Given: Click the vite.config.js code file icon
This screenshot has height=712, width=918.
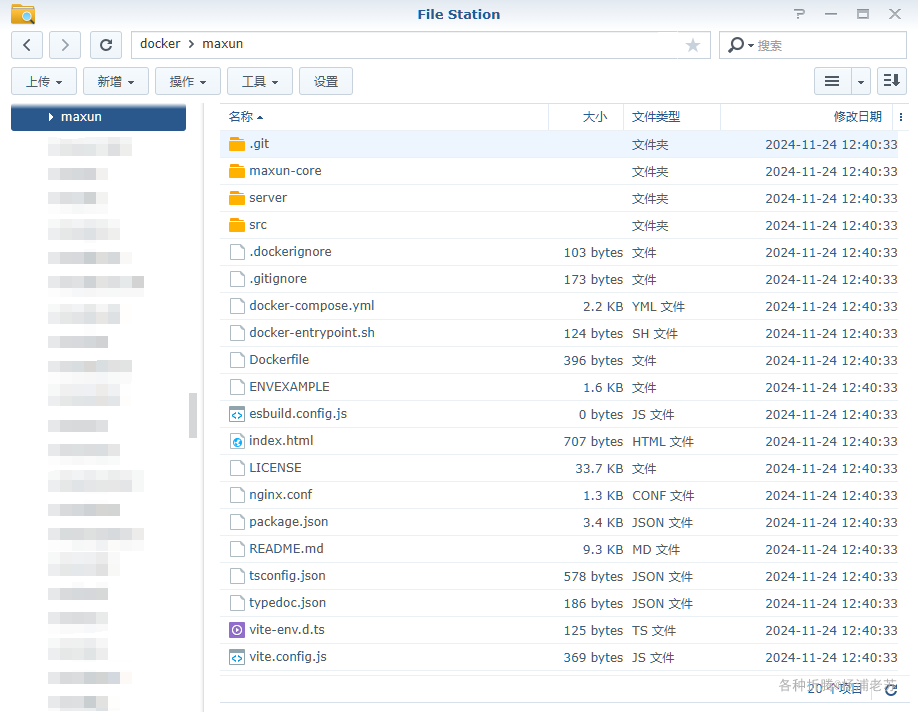Looking at the screenshot, I should coord(237,657).
